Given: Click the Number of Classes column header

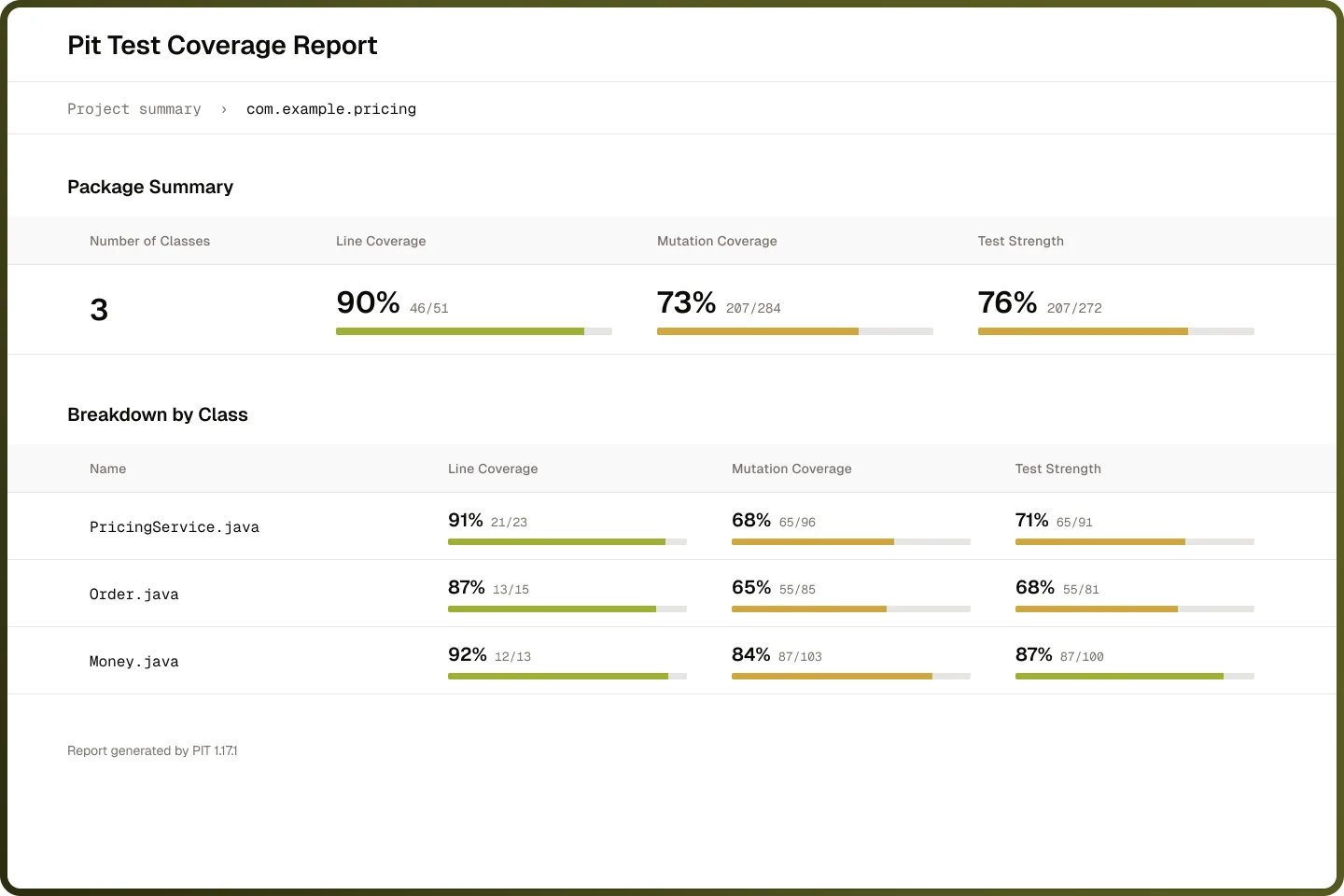Looking at the screenshot, I should (x=150, y=241).
